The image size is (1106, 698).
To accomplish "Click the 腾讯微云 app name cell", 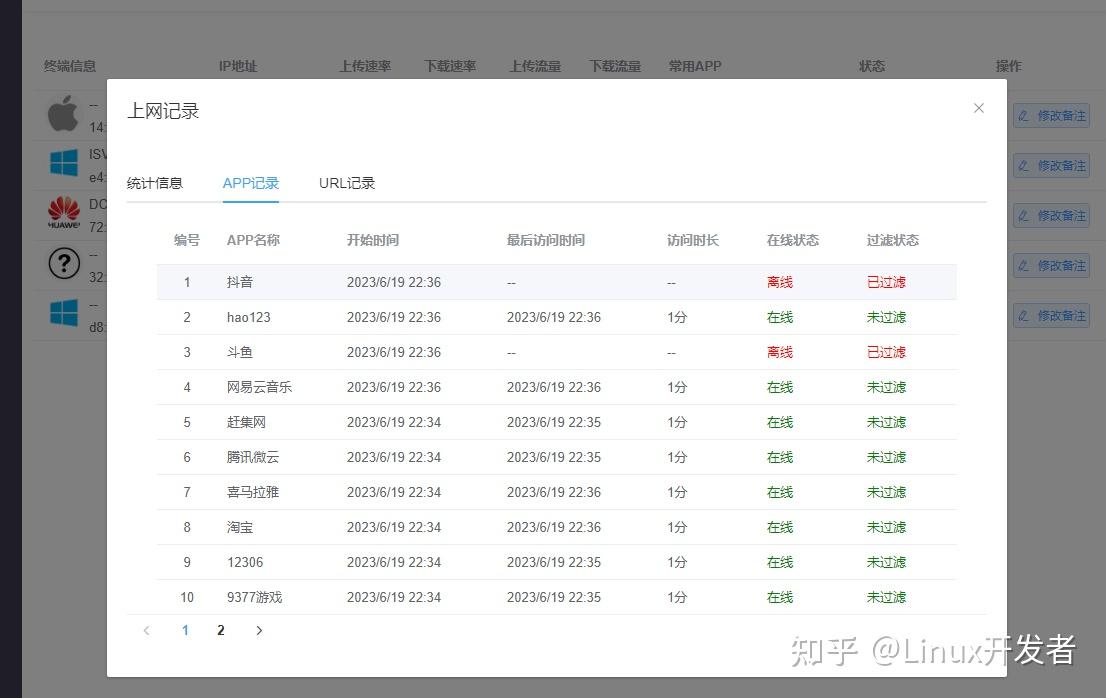I will point(253,457).
